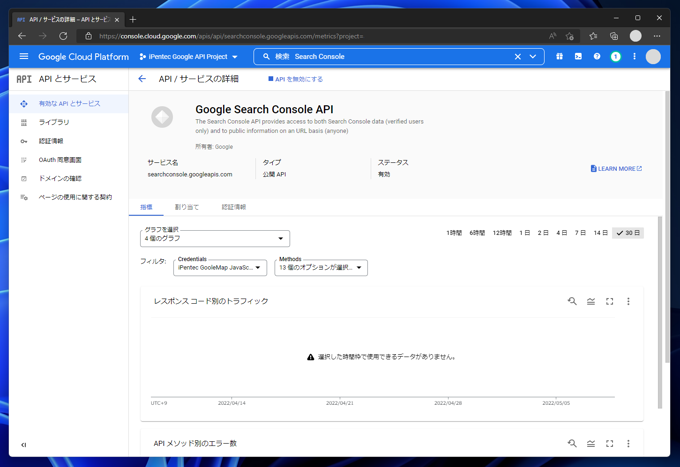Select the 14日 time range
Viewport: 680px width, 467px height.
tap(600, 233)
